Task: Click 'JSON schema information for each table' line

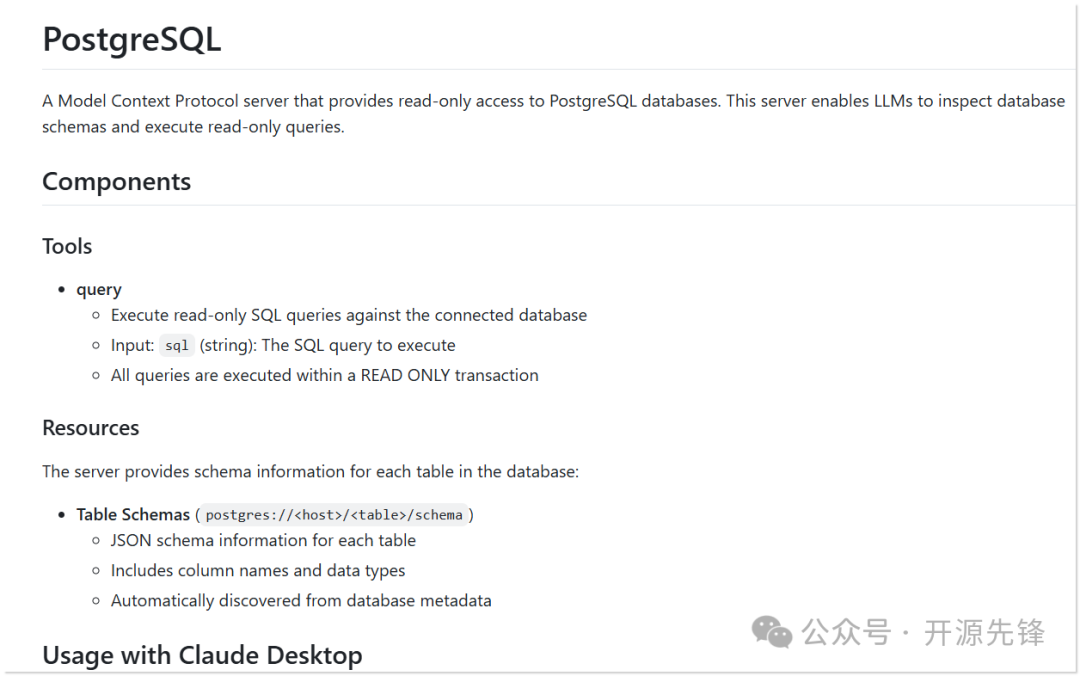Action: point(263,540)
